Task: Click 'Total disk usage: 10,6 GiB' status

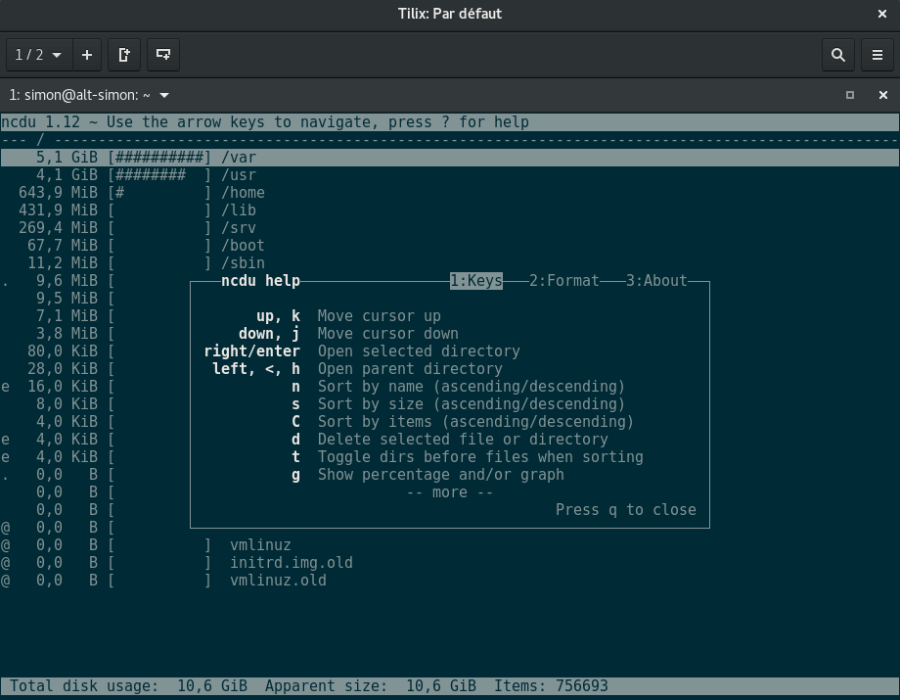Action: pyautogui.click(x=129, y=686)
